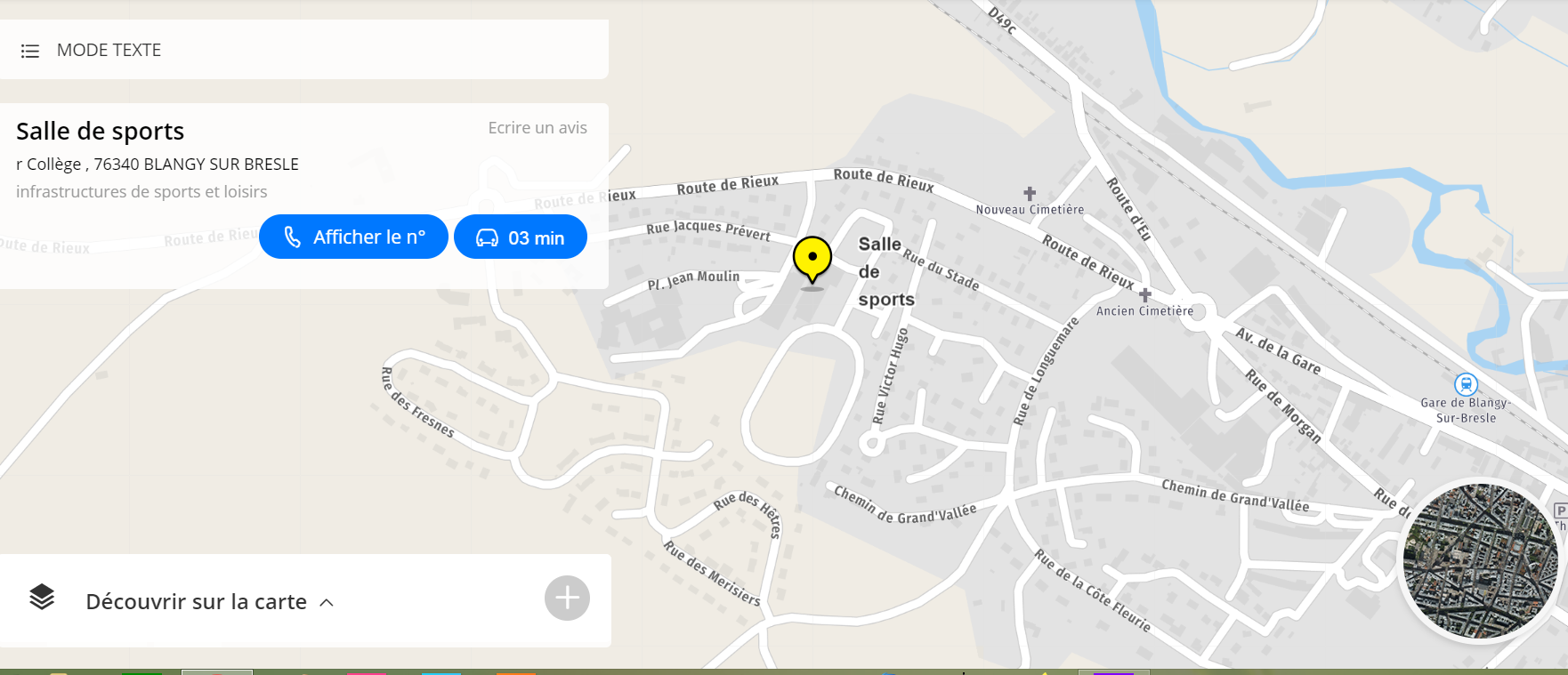The height and width of the screenshot is (675, 1568).
Task: Click the Salle de sports map label
Action: (886, 271)
